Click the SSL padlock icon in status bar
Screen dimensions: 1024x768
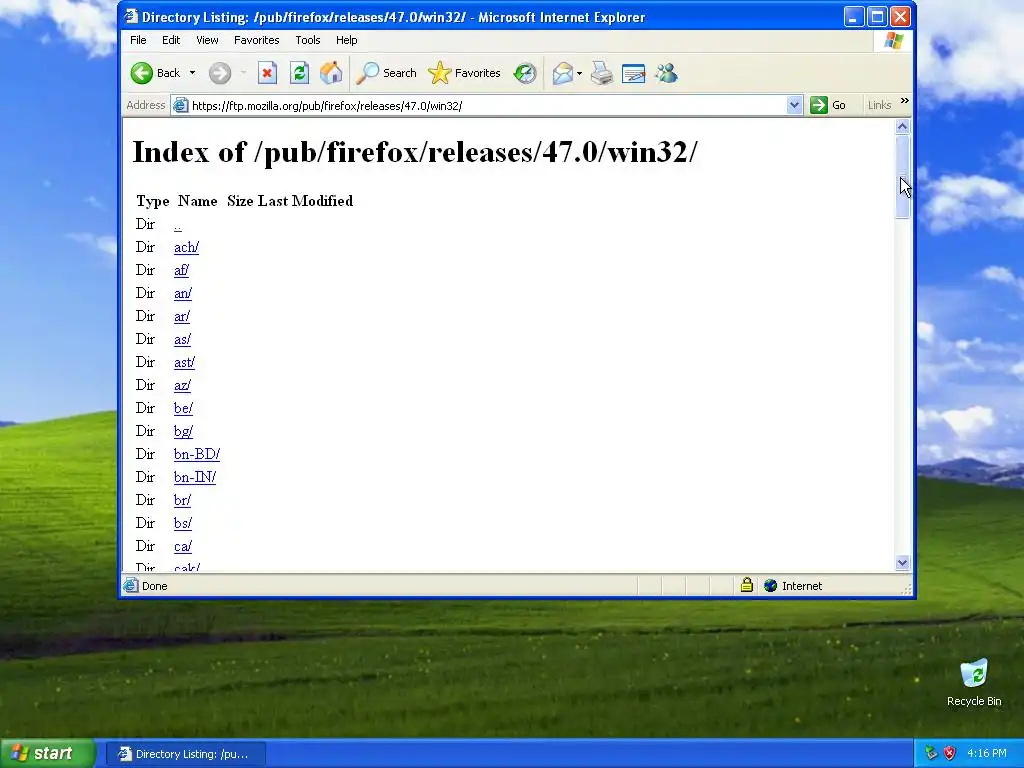pyautogui.click(x=746, y=585)
